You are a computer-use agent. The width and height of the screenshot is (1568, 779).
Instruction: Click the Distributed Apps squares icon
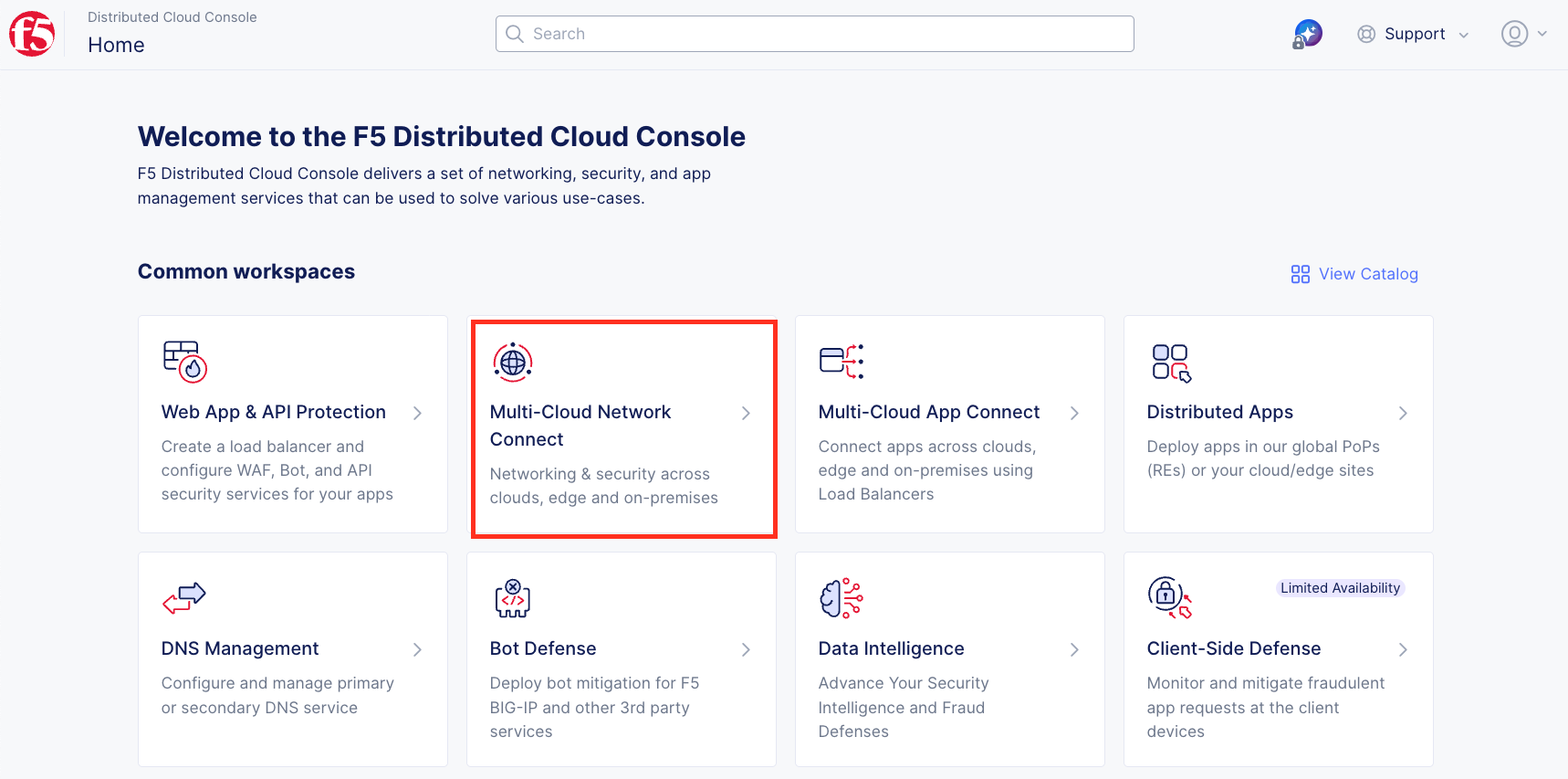point(1172,363)
